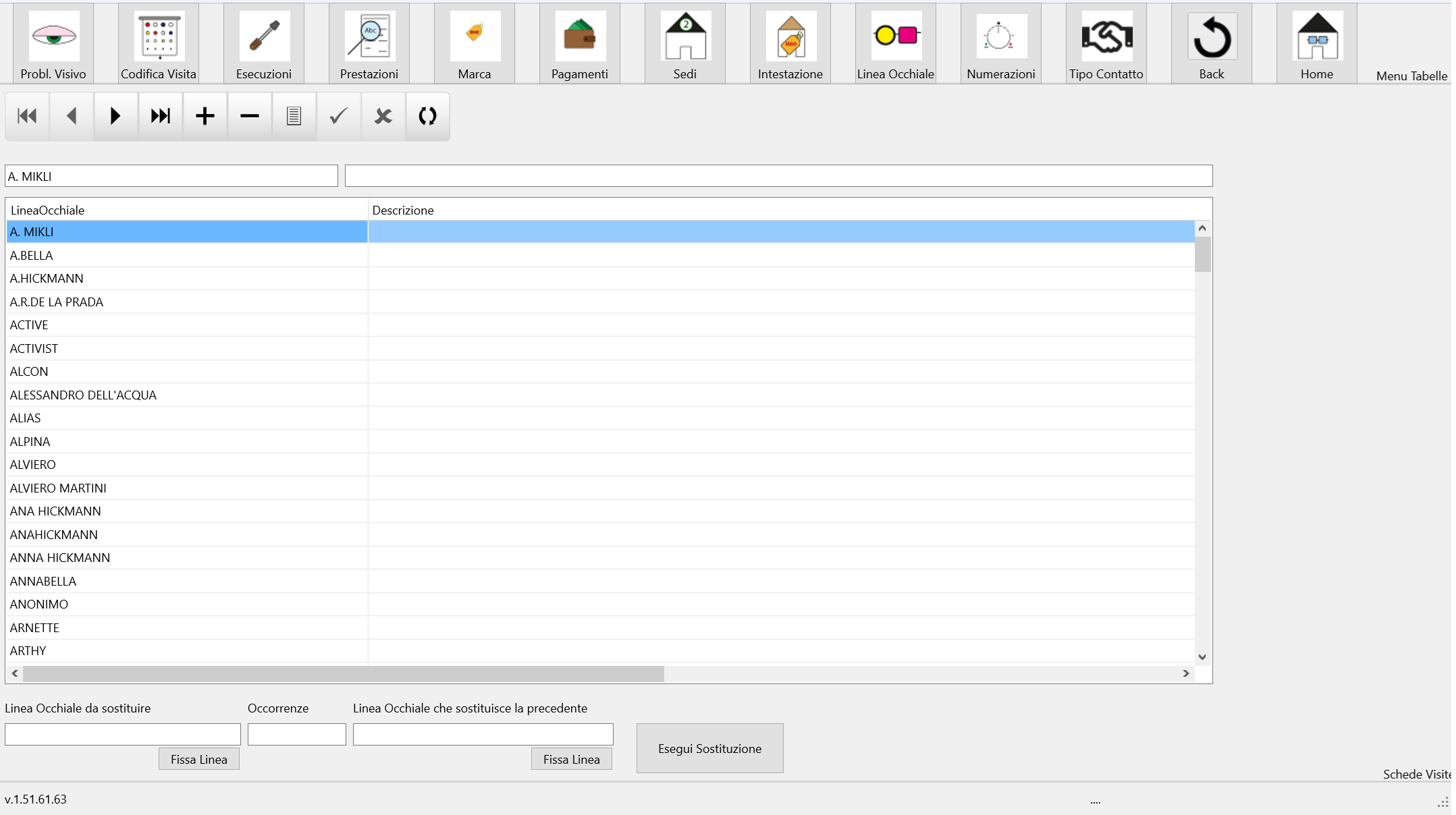
Task: Cancel edits with the X button
Action: click(383, 116)
